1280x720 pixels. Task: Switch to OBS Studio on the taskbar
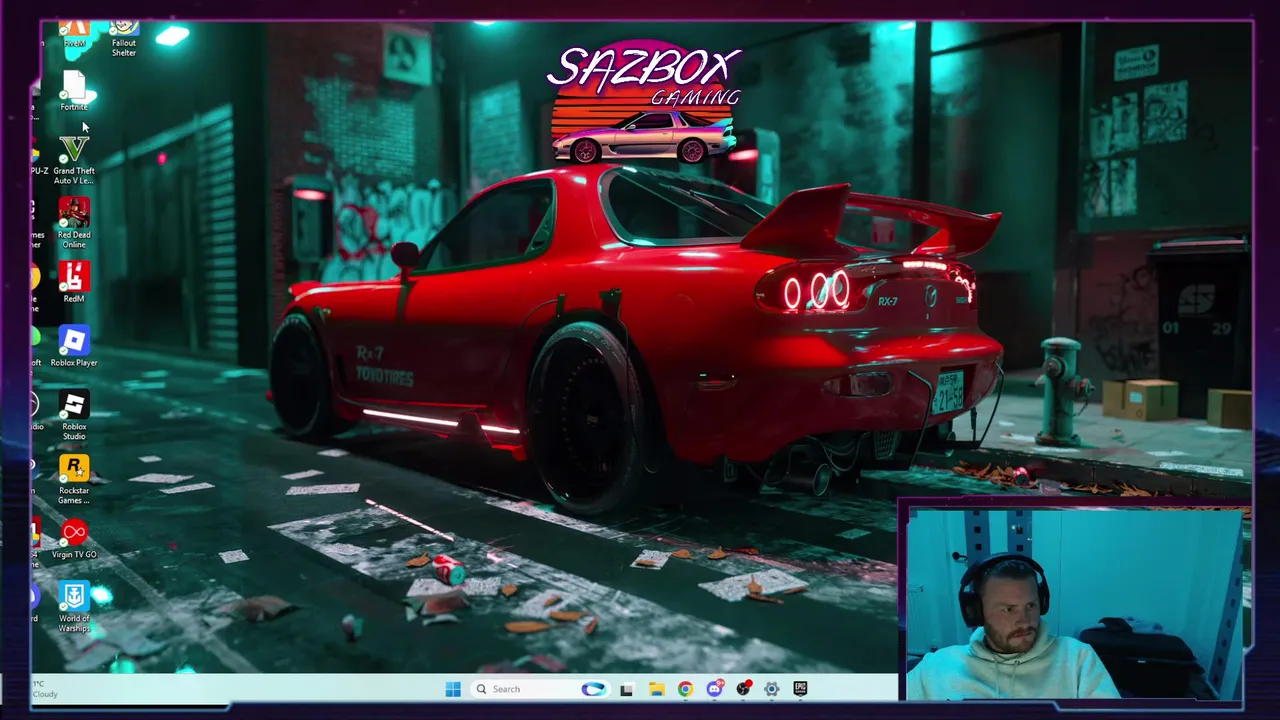click(x=743, y=689)
